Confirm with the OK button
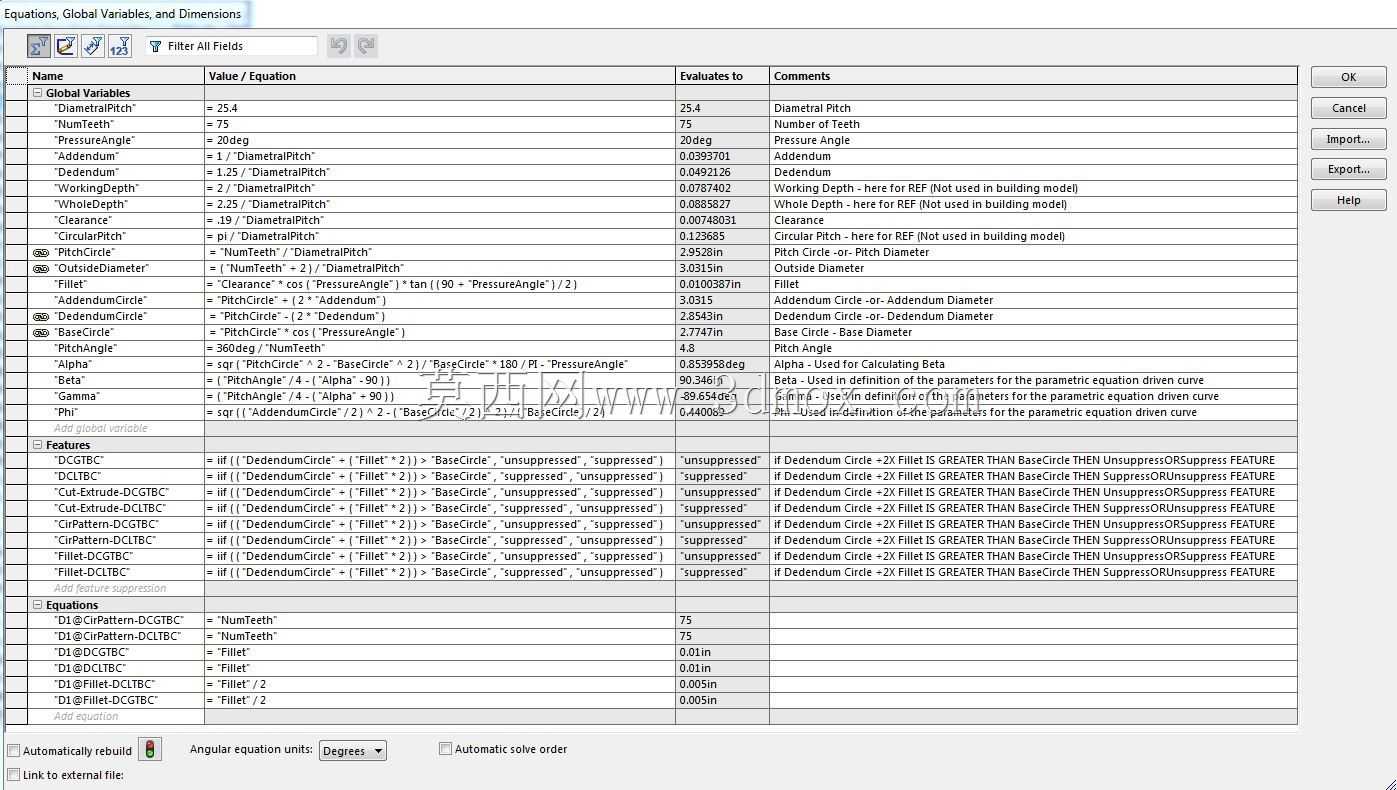Image resolution: width=1397 pixels, height=790 pixels. 1349,77
